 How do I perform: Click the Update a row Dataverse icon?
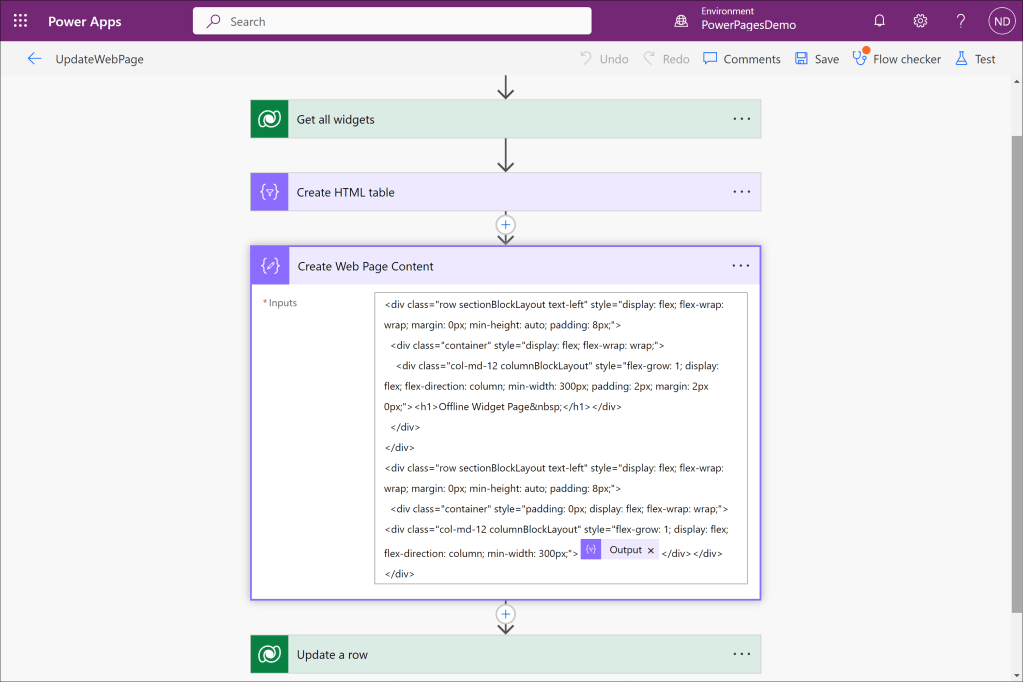(x=269, y=655)
